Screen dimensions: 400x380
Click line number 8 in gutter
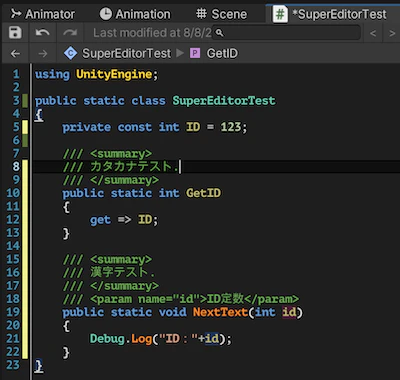16,166
